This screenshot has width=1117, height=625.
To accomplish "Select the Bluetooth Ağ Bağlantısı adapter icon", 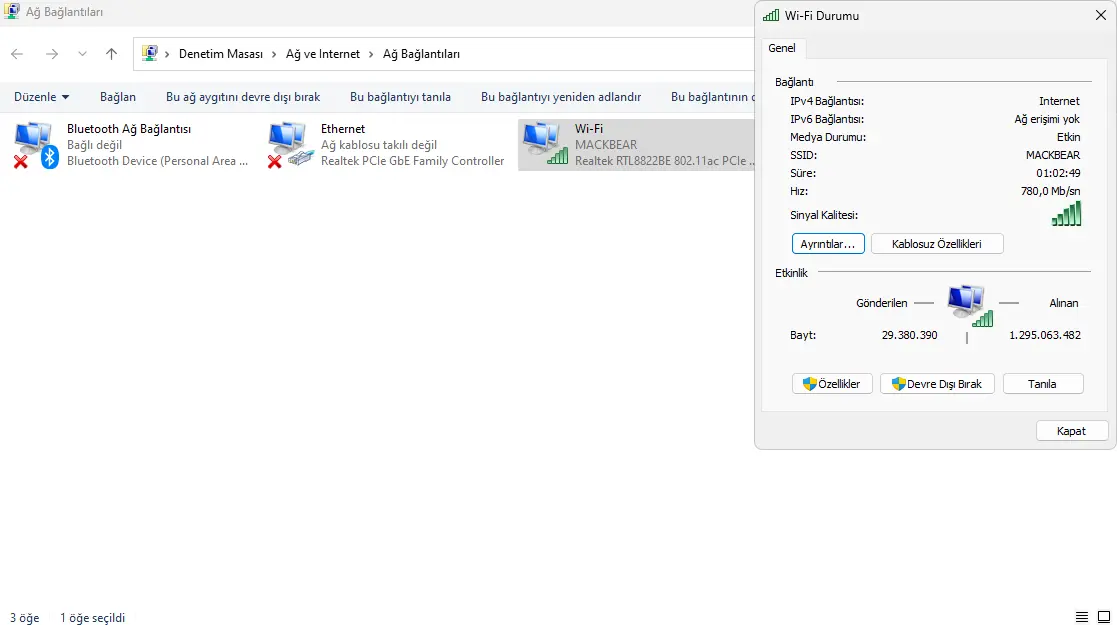I will click(x=36, y=145).
